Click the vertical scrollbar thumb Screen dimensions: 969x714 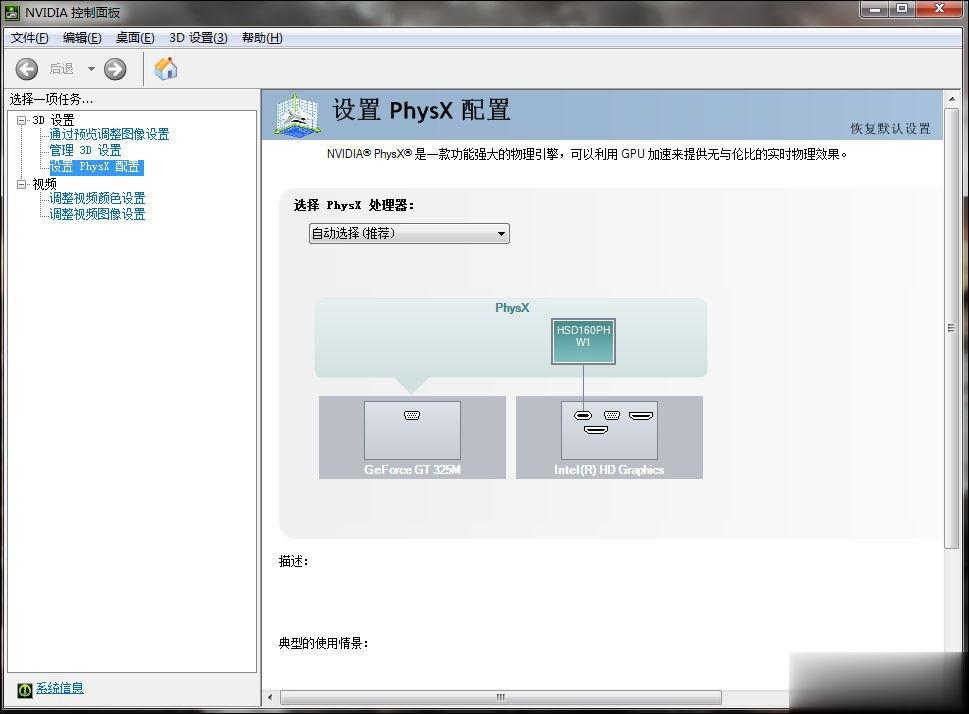point(952,328)
